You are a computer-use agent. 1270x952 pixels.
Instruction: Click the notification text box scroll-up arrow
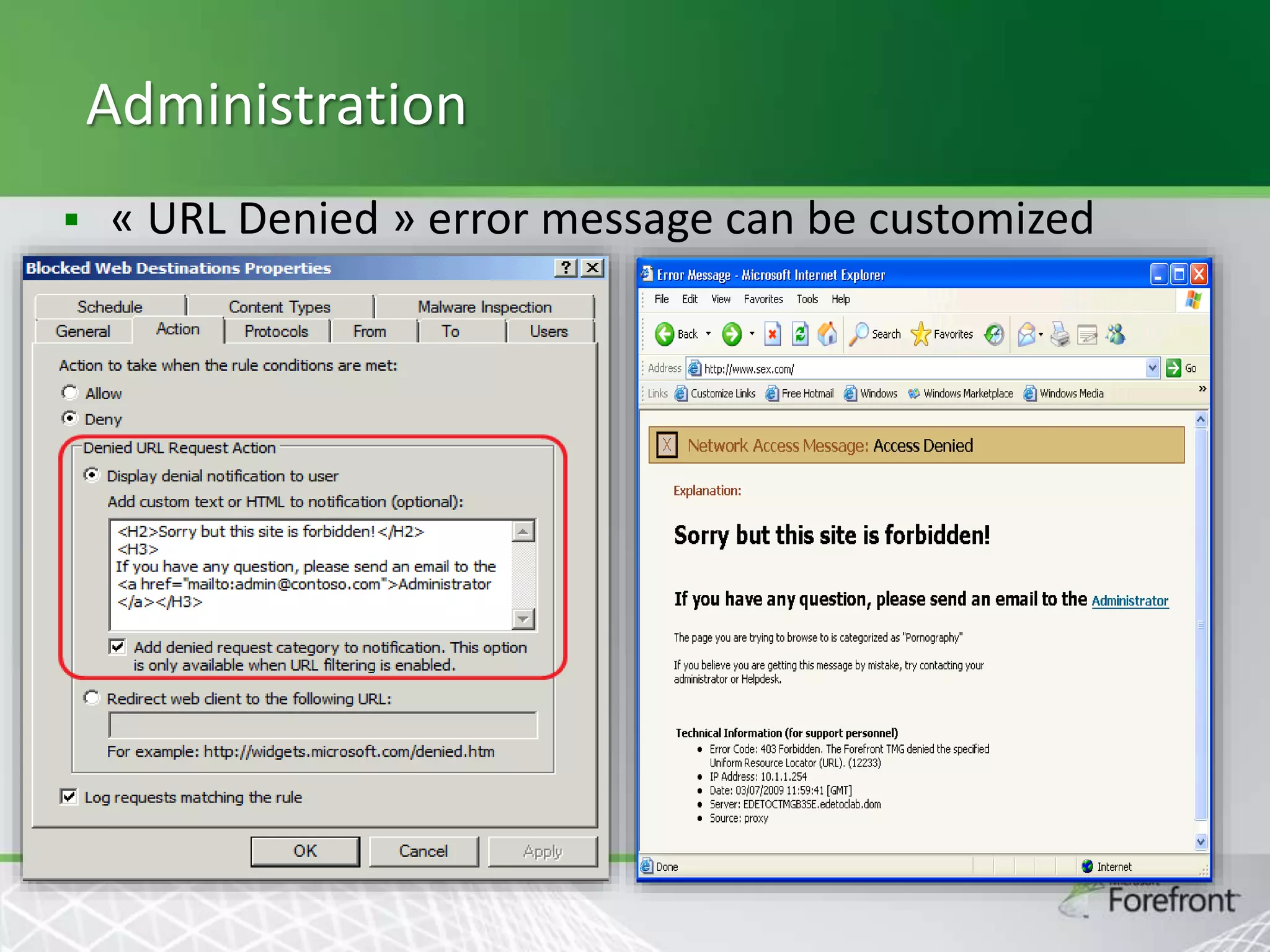(x=524, y=531)
